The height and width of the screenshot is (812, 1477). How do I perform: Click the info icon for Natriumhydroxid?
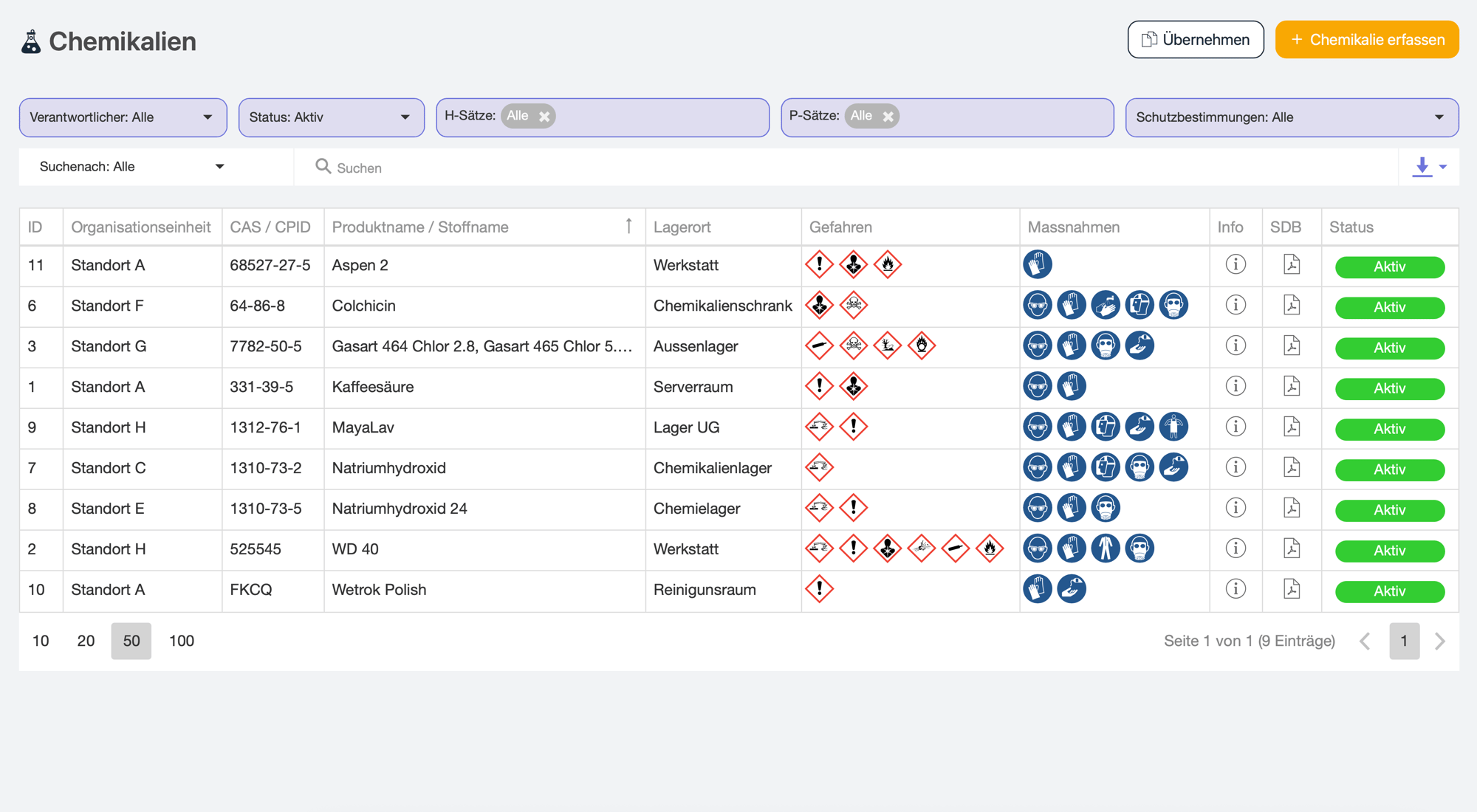pos(1235,467)
